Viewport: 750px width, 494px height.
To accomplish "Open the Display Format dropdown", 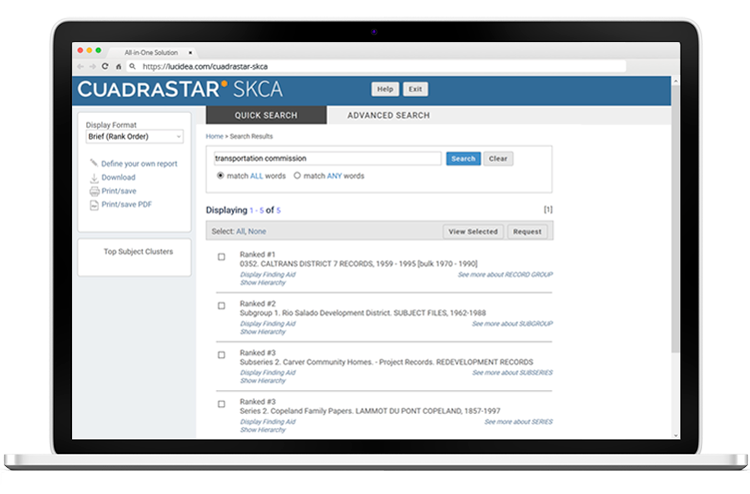I will point(134,136).
